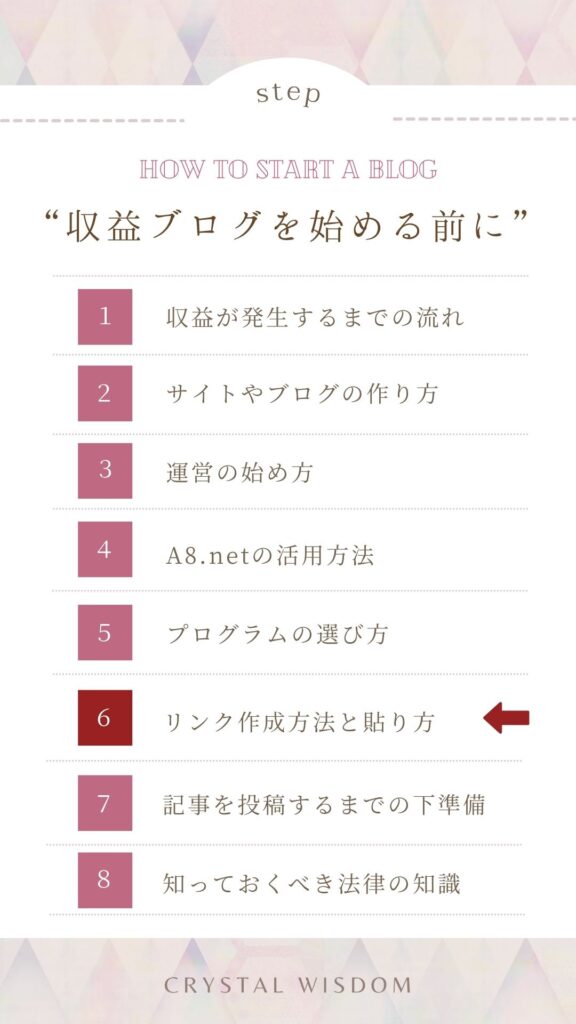The image size is (576, 1024).
Task: Select 記事を投稿するまでの下準備 entry
Action: pos(324,805)
